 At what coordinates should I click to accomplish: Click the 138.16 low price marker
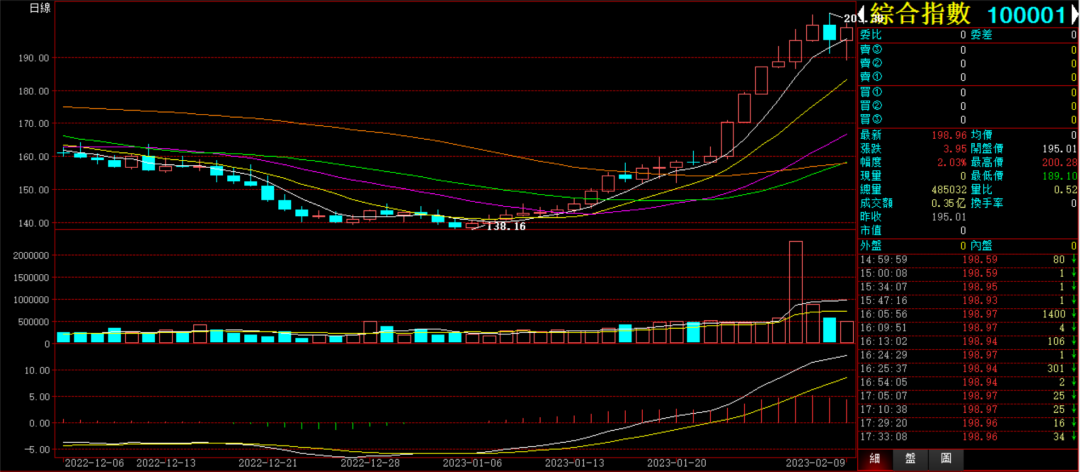505,227
